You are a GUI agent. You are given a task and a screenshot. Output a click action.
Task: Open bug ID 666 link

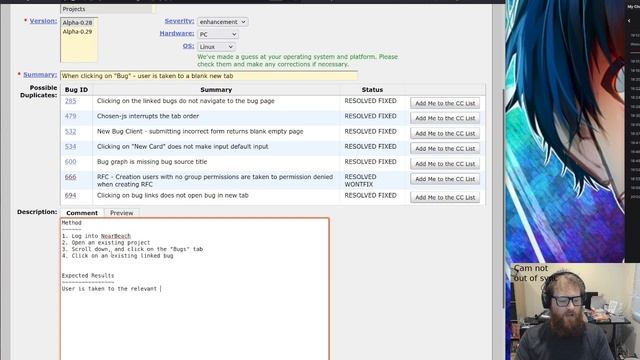coord(70,177)
